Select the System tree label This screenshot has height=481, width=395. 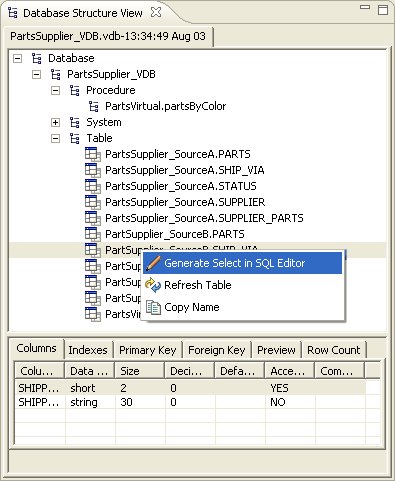click(104, 122)
